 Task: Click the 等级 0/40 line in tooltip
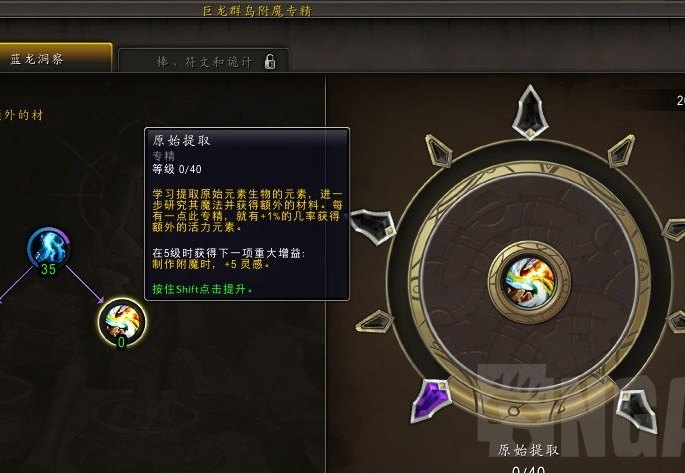click(177, 169)
